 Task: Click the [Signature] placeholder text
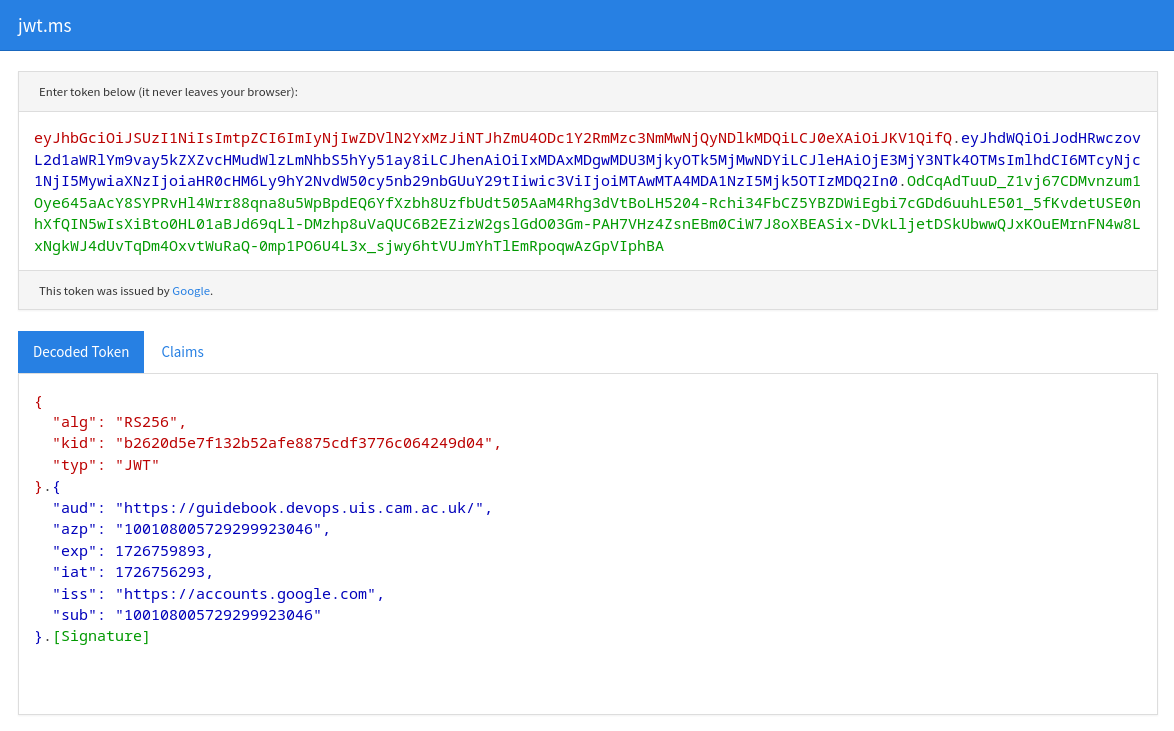pyautogui.click(x=101, y=636)
